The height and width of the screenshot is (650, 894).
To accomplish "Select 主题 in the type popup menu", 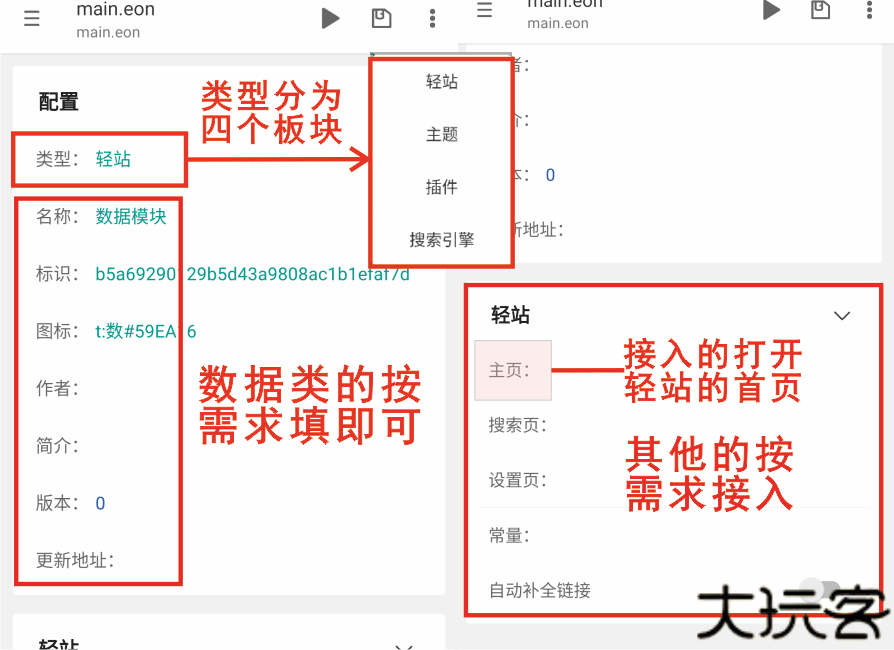I will (x=441, y=134).
